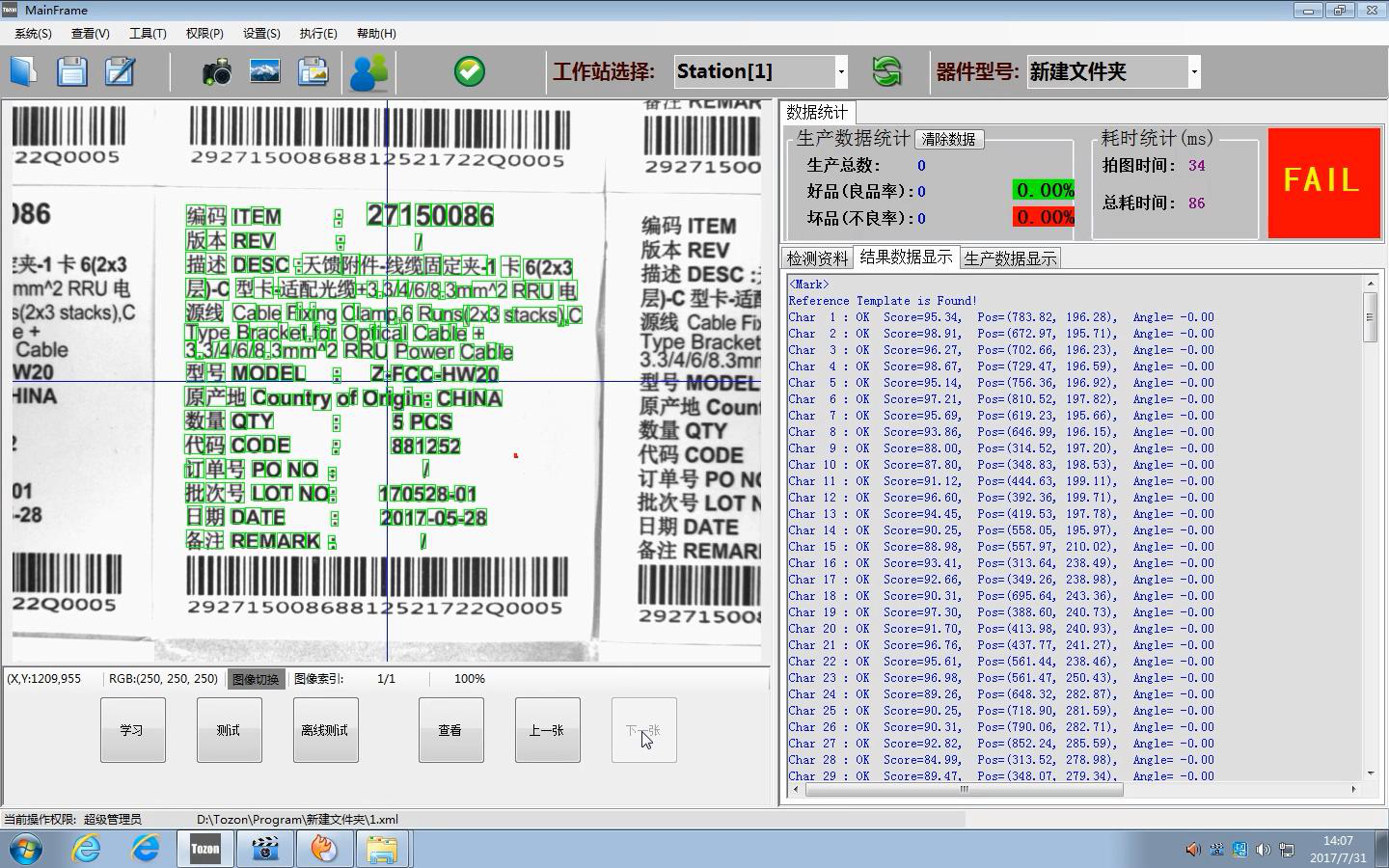
Task: Click the 100% zoom status value
Action: [470, 679]
